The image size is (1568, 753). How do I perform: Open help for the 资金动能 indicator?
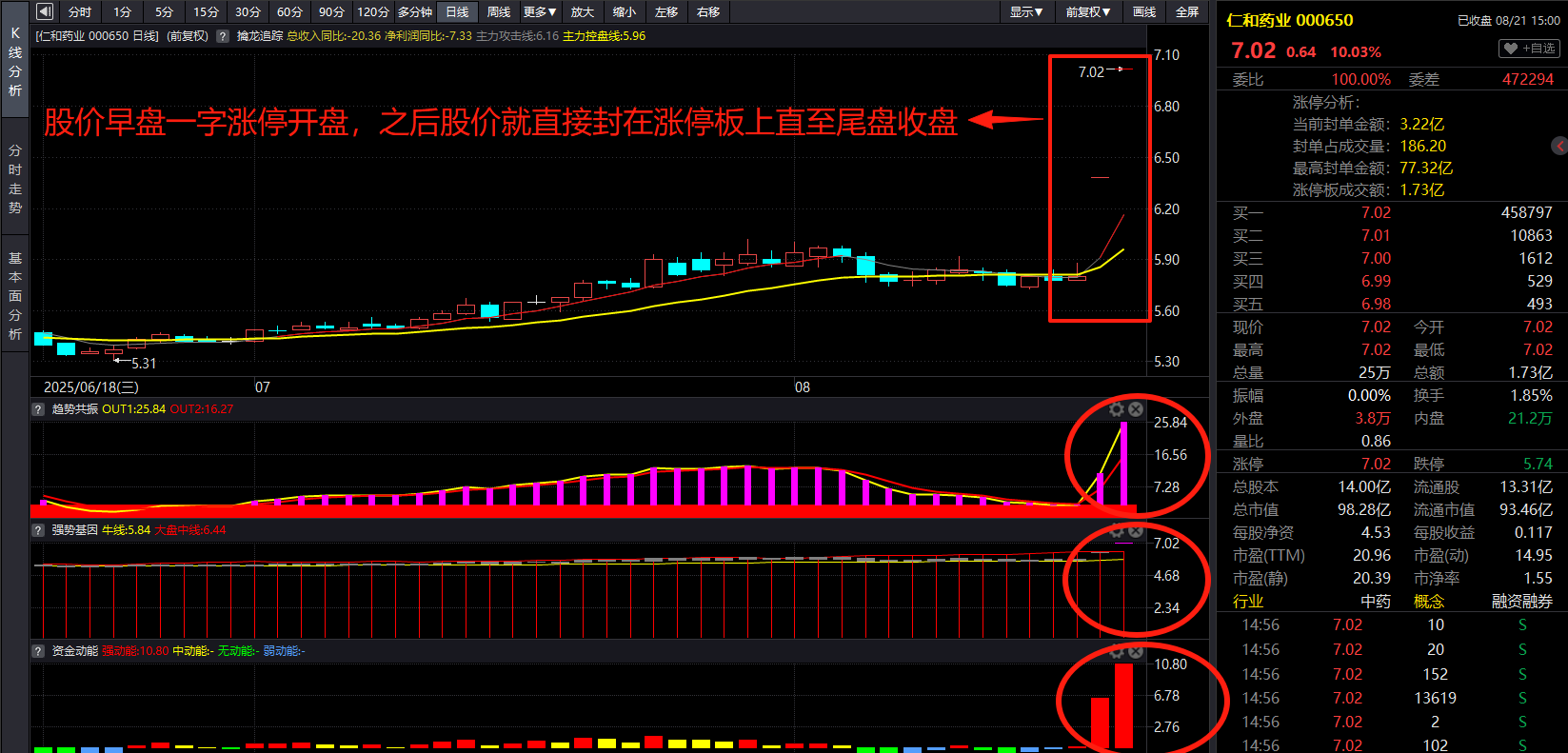click(x=38, y=651)
